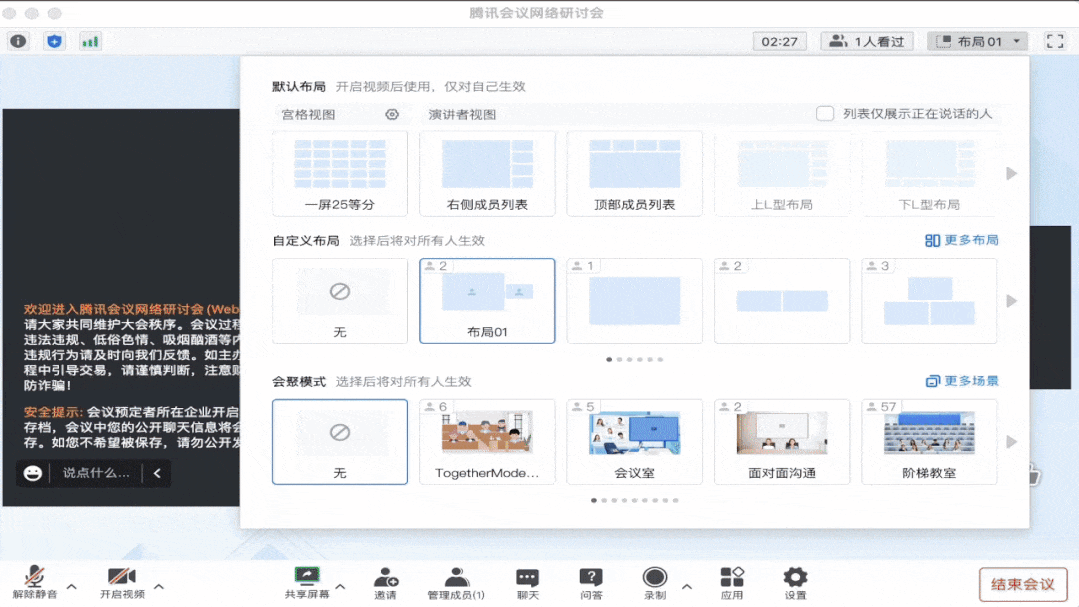Screen dimensions: 1079x607
Task: Expand video options arrow
Action: 159,586
